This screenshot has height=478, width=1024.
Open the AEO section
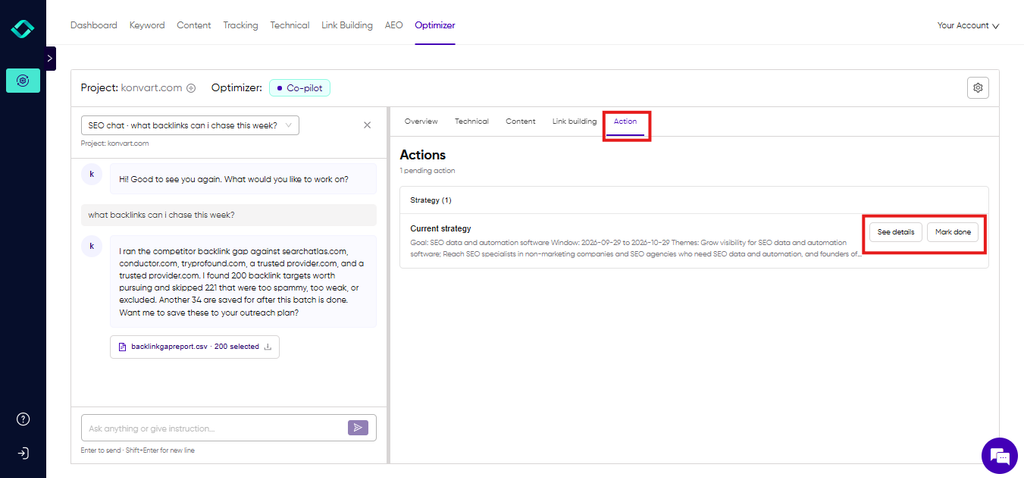tap(394, 25)
